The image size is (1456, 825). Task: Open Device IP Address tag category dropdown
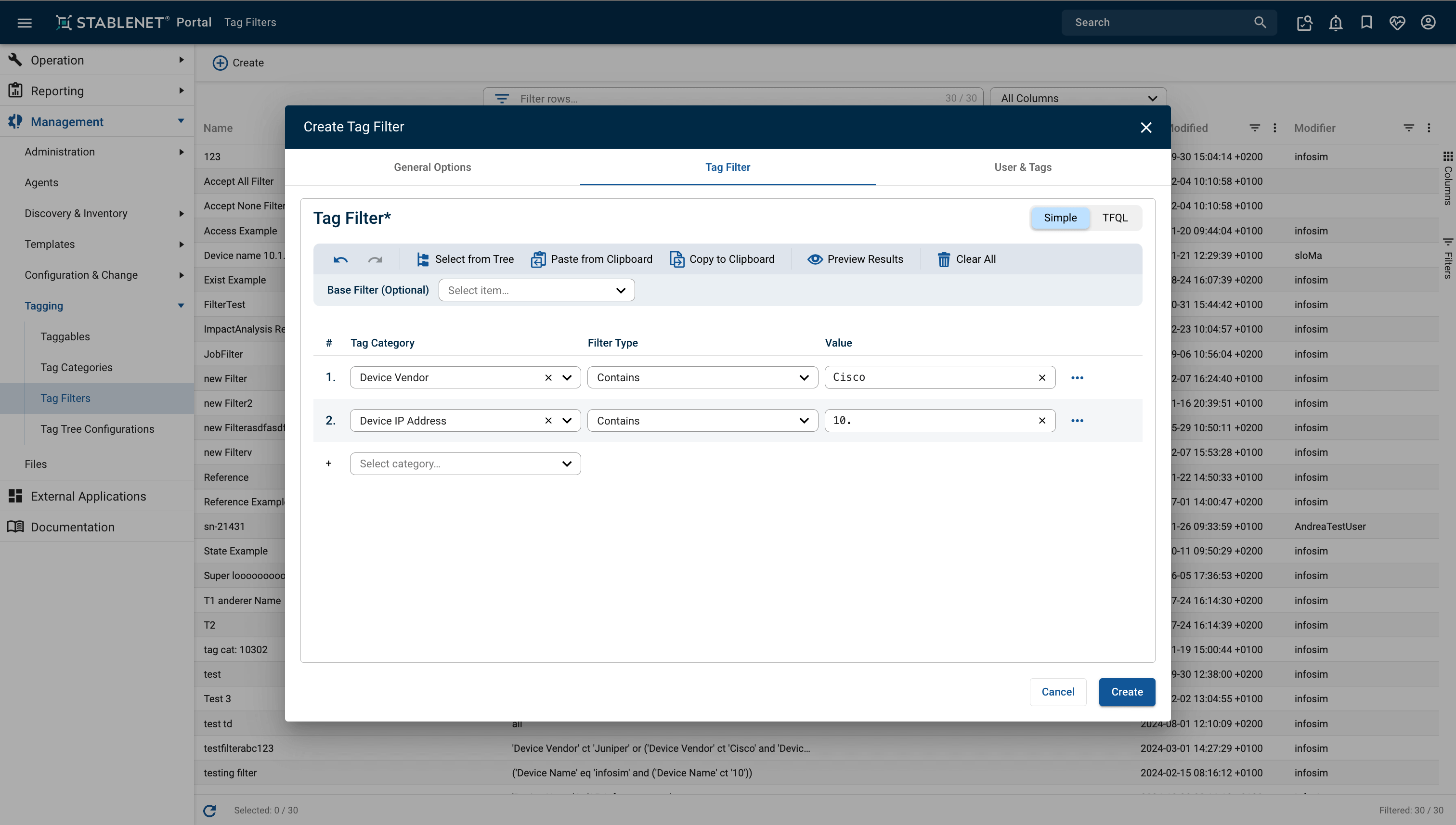tap(567, 421)
